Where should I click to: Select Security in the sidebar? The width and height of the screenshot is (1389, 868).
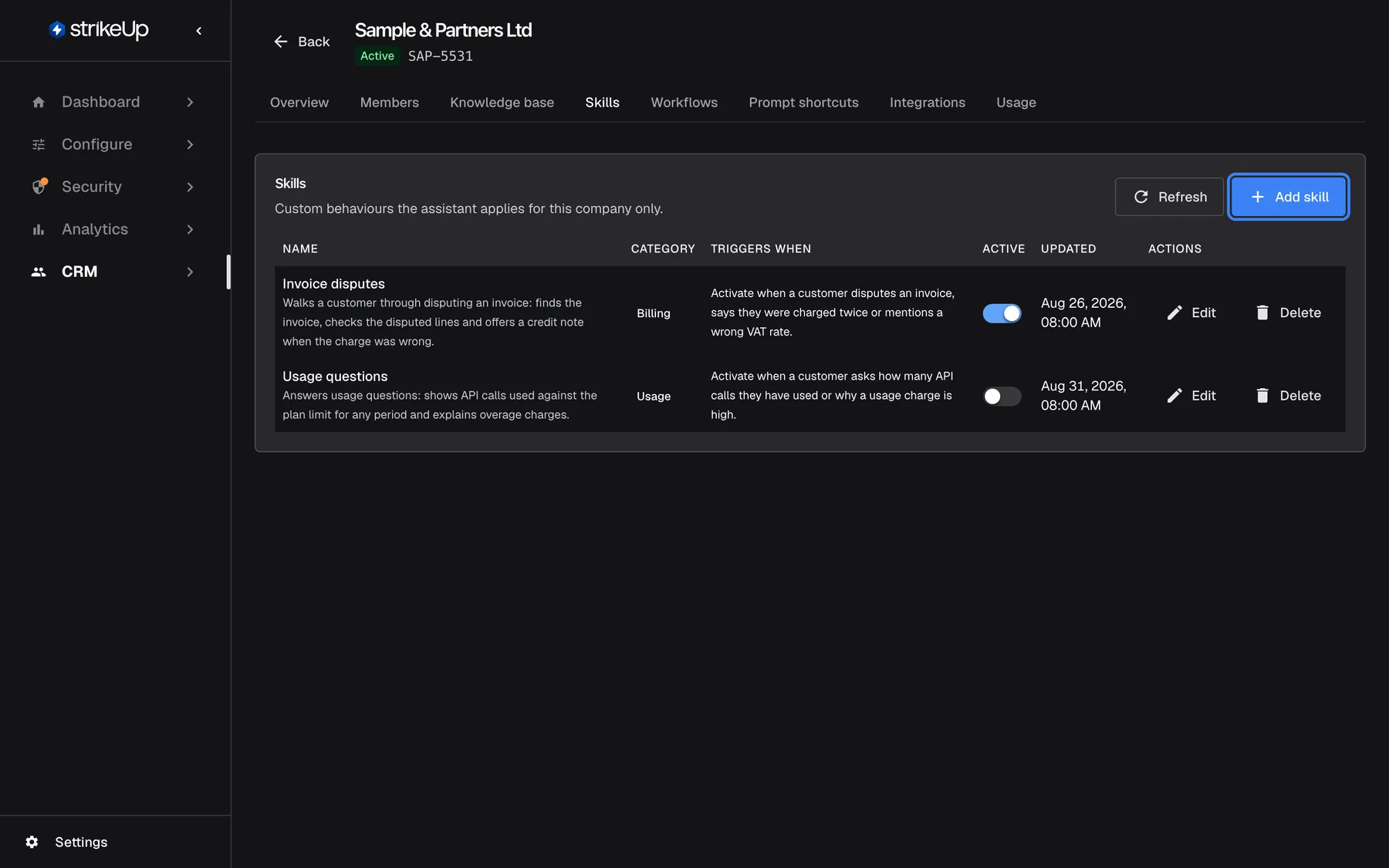click(x=92, y=187)
